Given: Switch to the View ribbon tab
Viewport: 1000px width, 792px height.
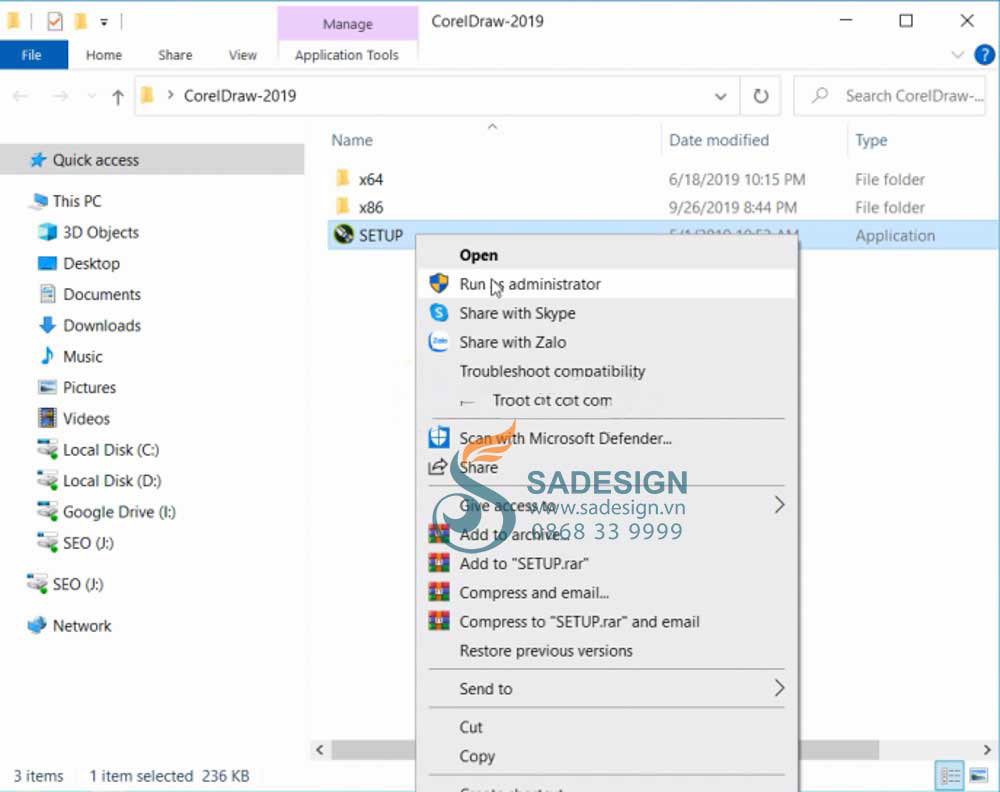Looking at the screenshot, I should tap(242, 55).
